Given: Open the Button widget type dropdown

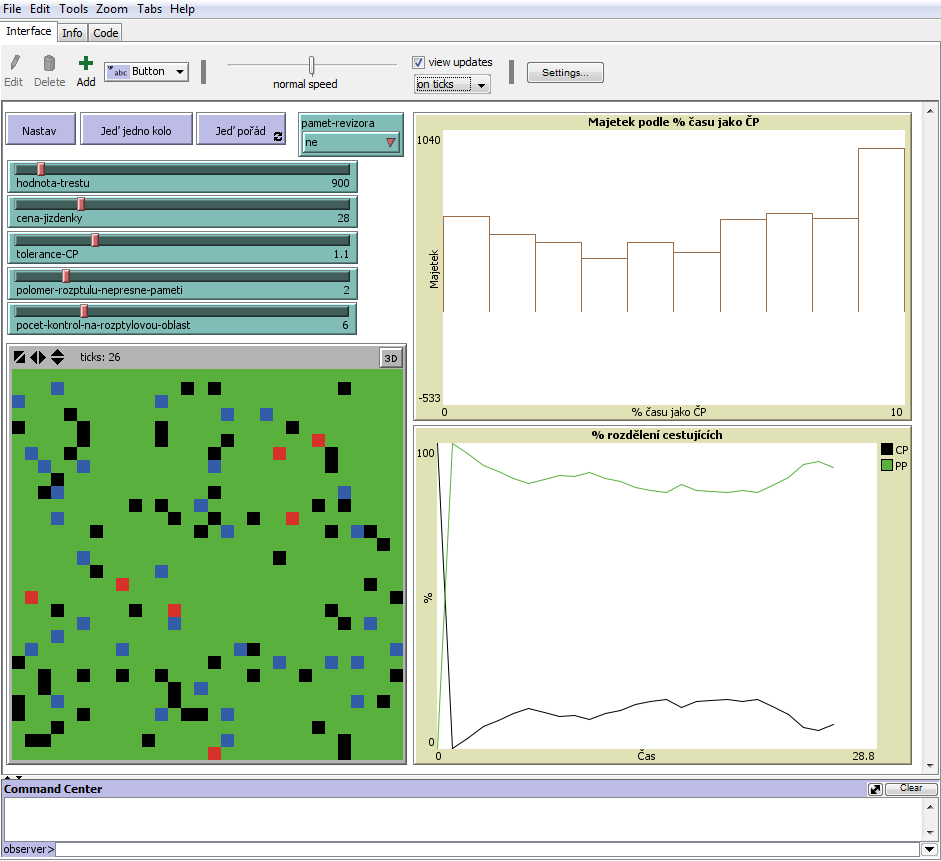Looking at the screenshot, I should pyautogui.click(x=147, y=72).
